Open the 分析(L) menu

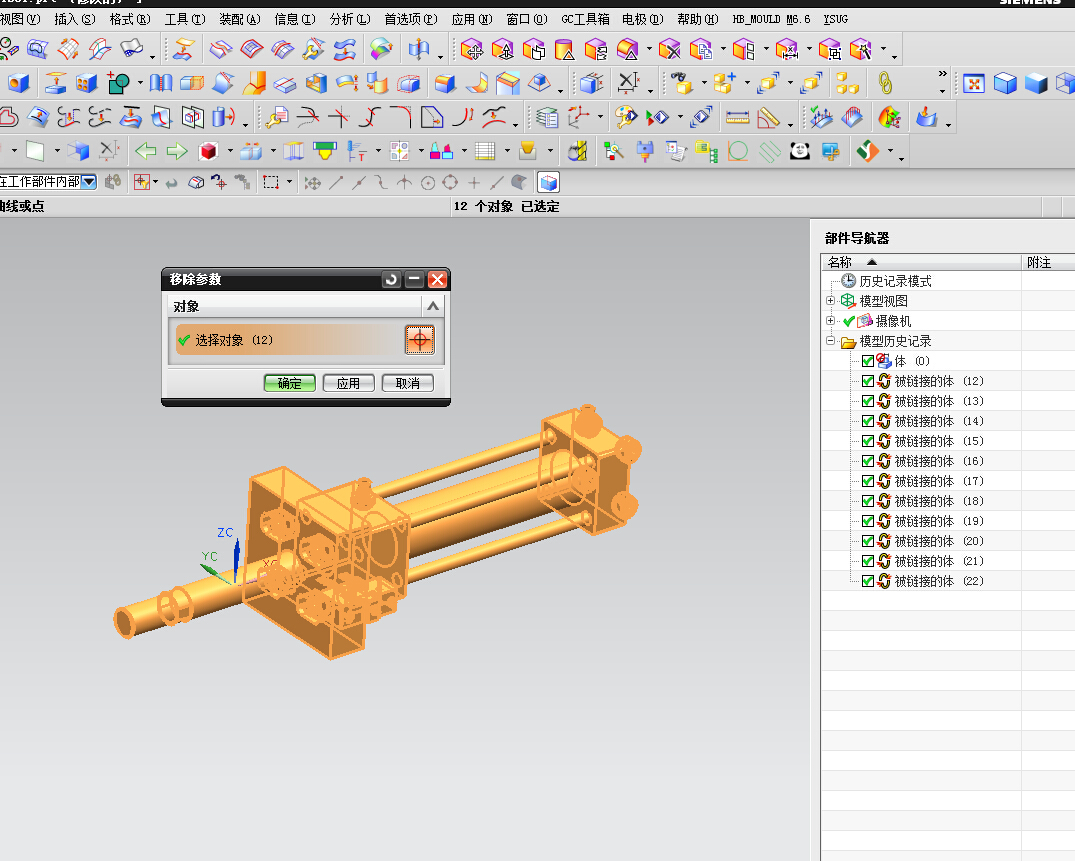tap(350, 19)
